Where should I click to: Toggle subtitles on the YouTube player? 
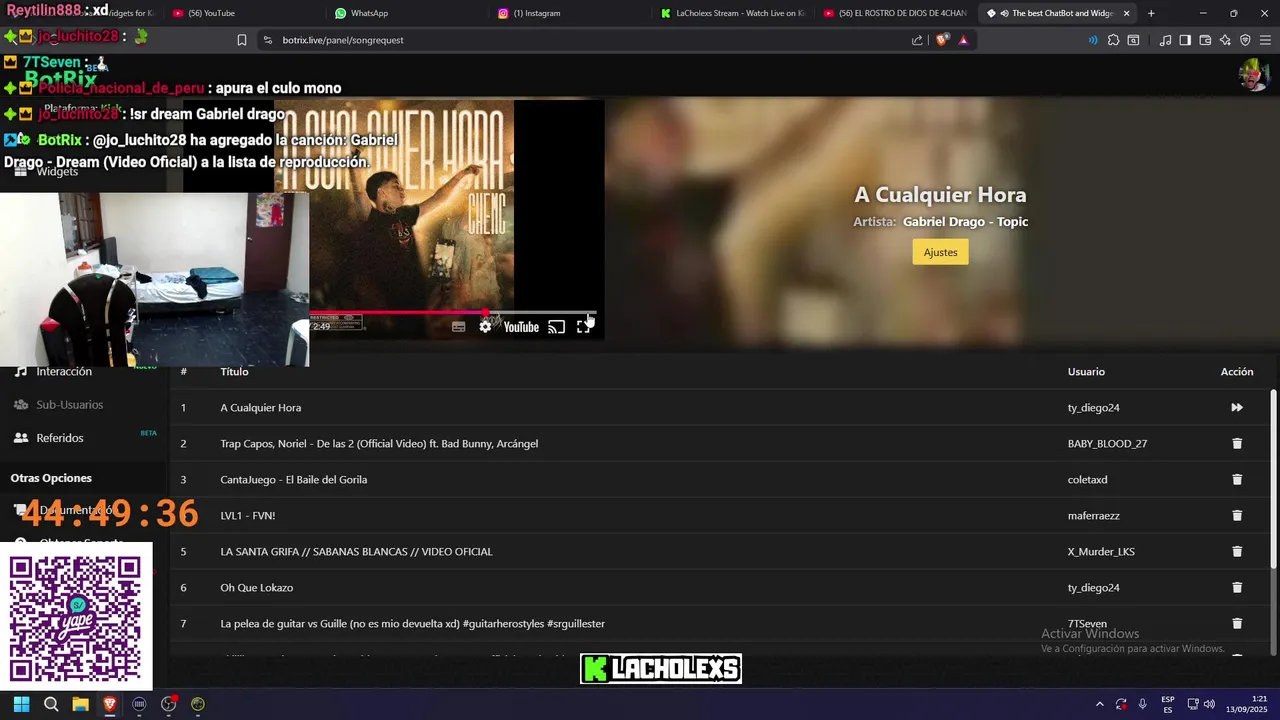458,327
